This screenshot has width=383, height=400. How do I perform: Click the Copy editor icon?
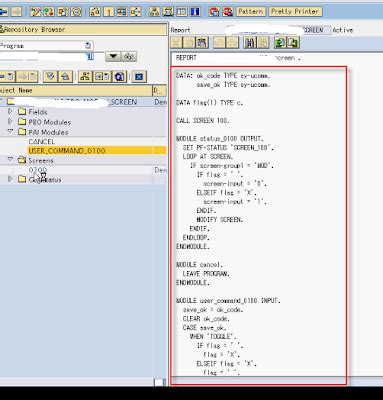[x=189, y=43]
